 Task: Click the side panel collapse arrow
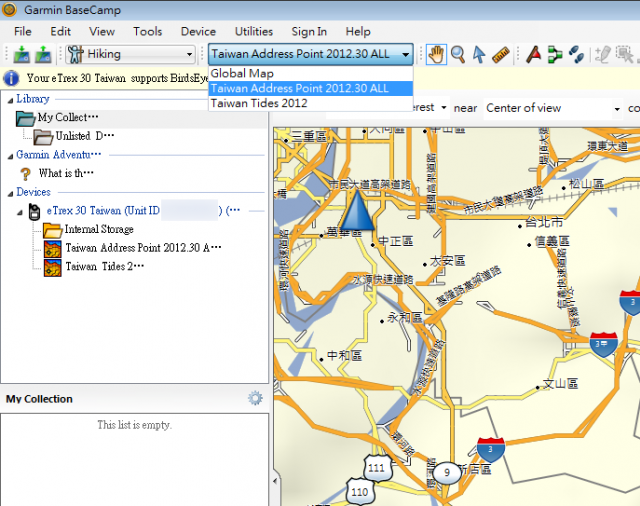[x=276, y=481]
